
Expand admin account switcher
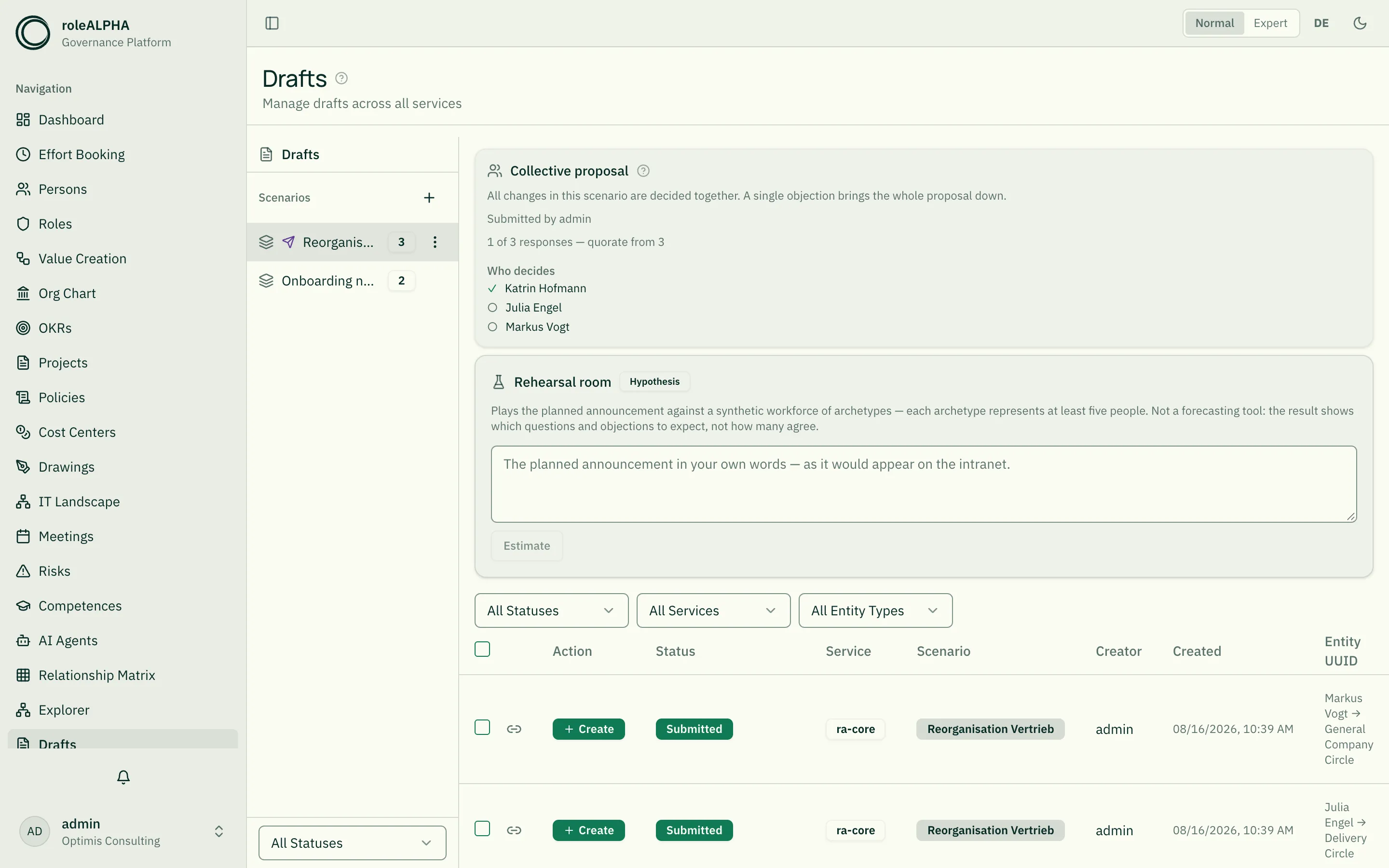(x=123, y=831)
